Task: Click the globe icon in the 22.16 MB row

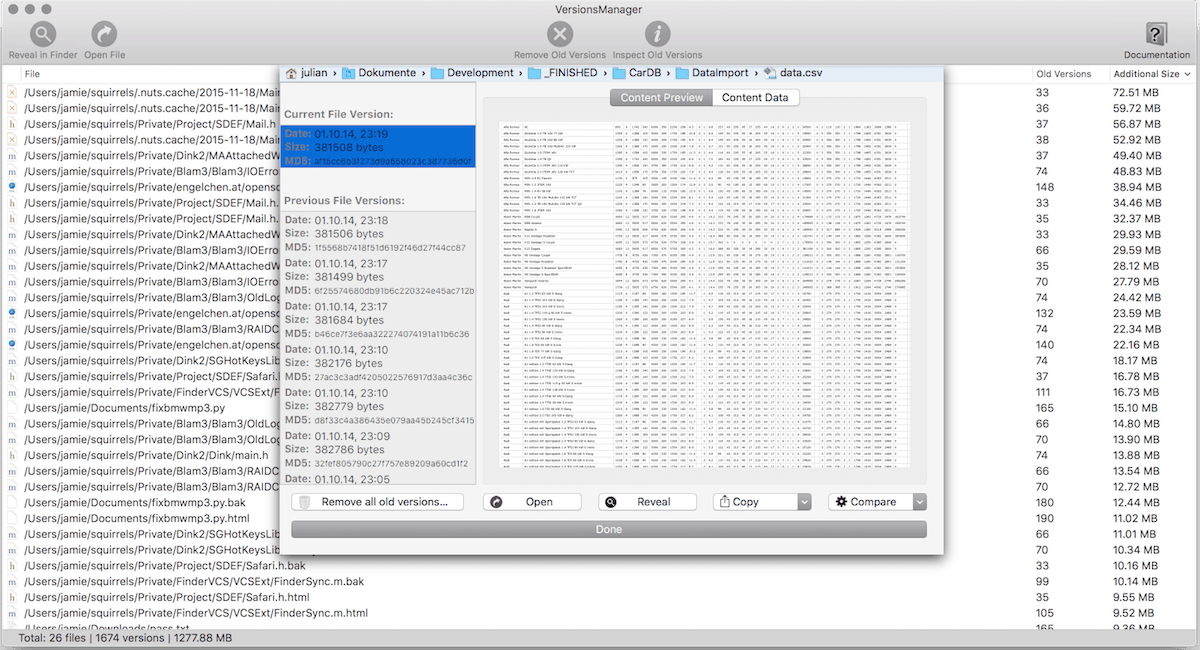Action: click(12, 344)
